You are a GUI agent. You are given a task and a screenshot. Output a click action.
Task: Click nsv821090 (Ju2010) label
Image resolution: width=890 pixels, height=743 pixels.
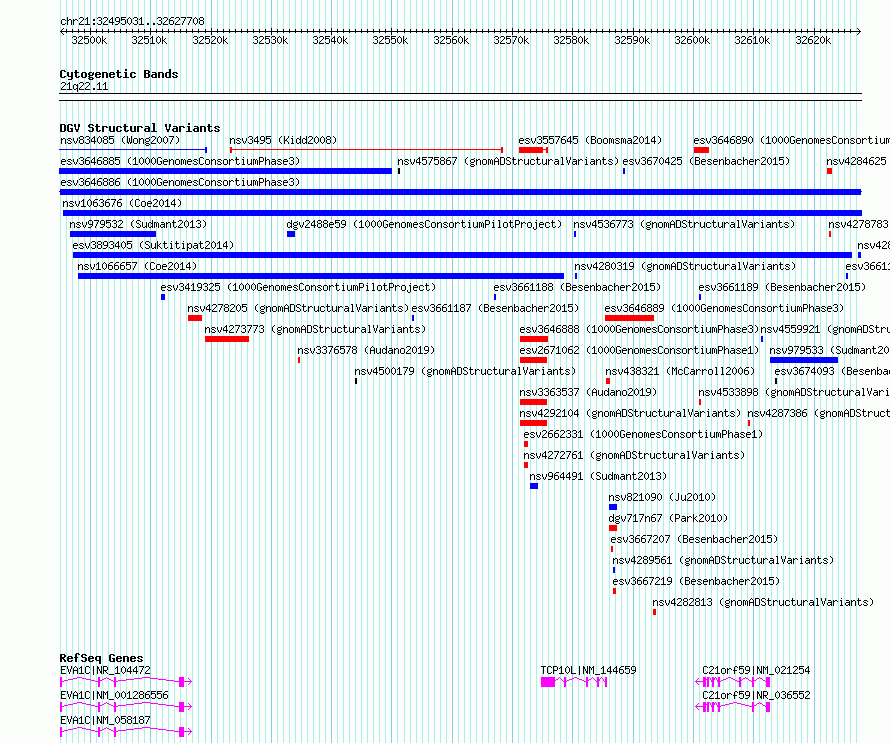pyautogui.click(x=662, y=497)
